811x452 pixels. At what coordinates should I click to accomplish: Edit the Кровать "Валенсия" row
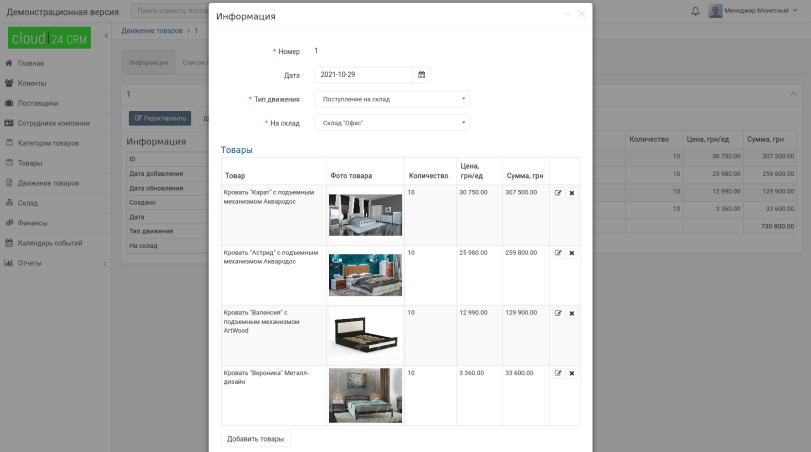pyautogui.click(x=558, y=313)
